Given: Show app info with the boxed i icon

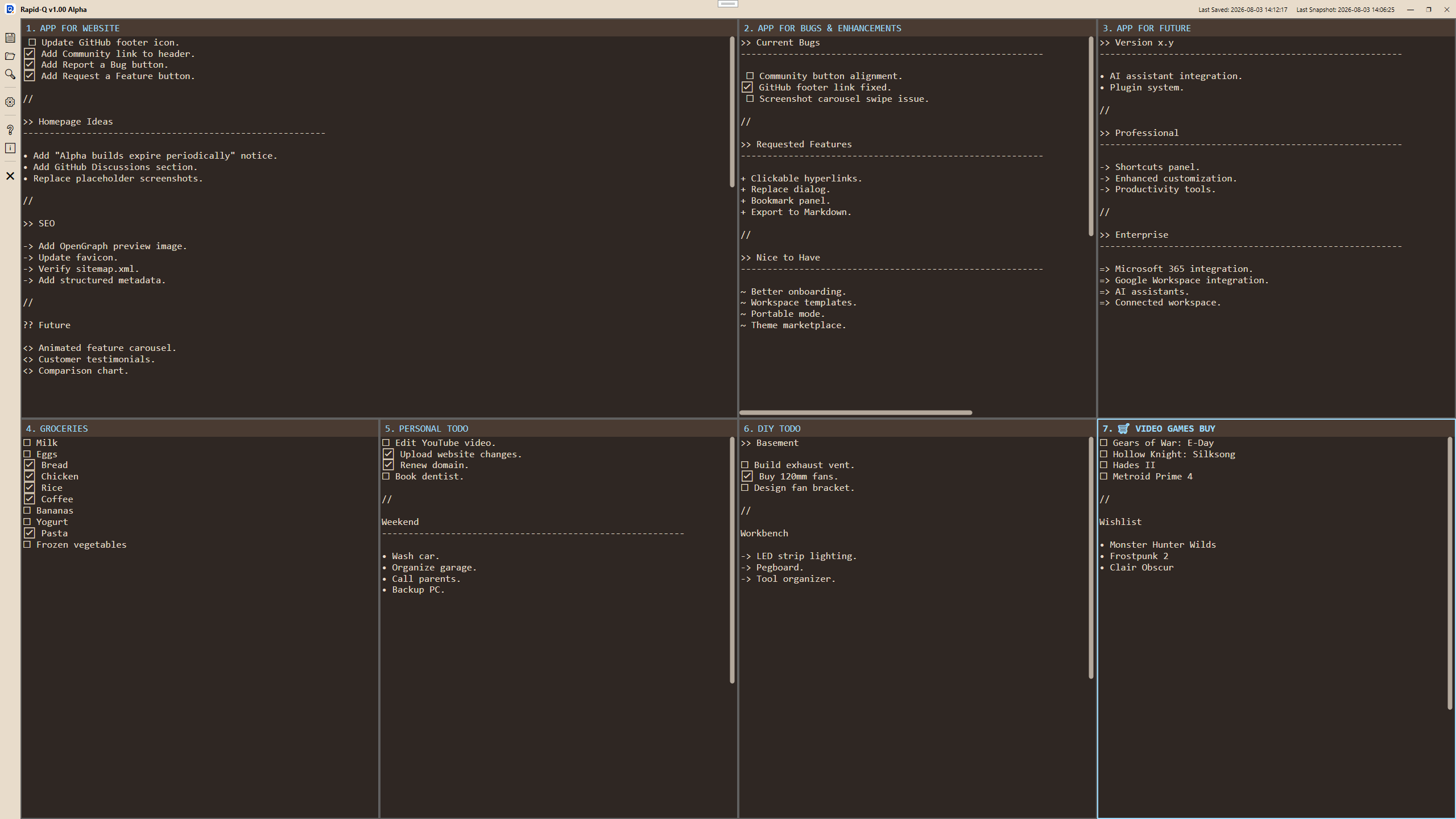Looking at the screenshot, I should pyautogui.click(x=10, y=148).
